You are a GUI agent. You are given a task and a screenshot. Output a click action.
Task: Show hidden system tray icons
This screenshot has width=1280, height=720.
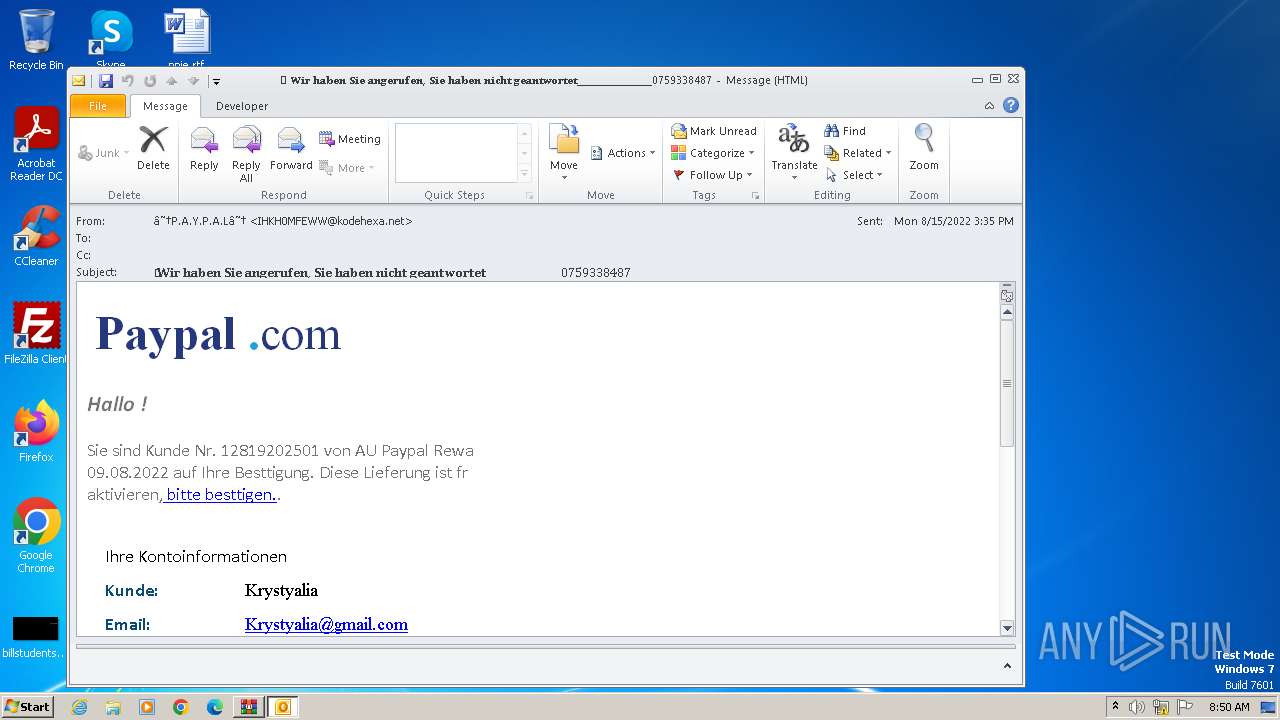1115,707
